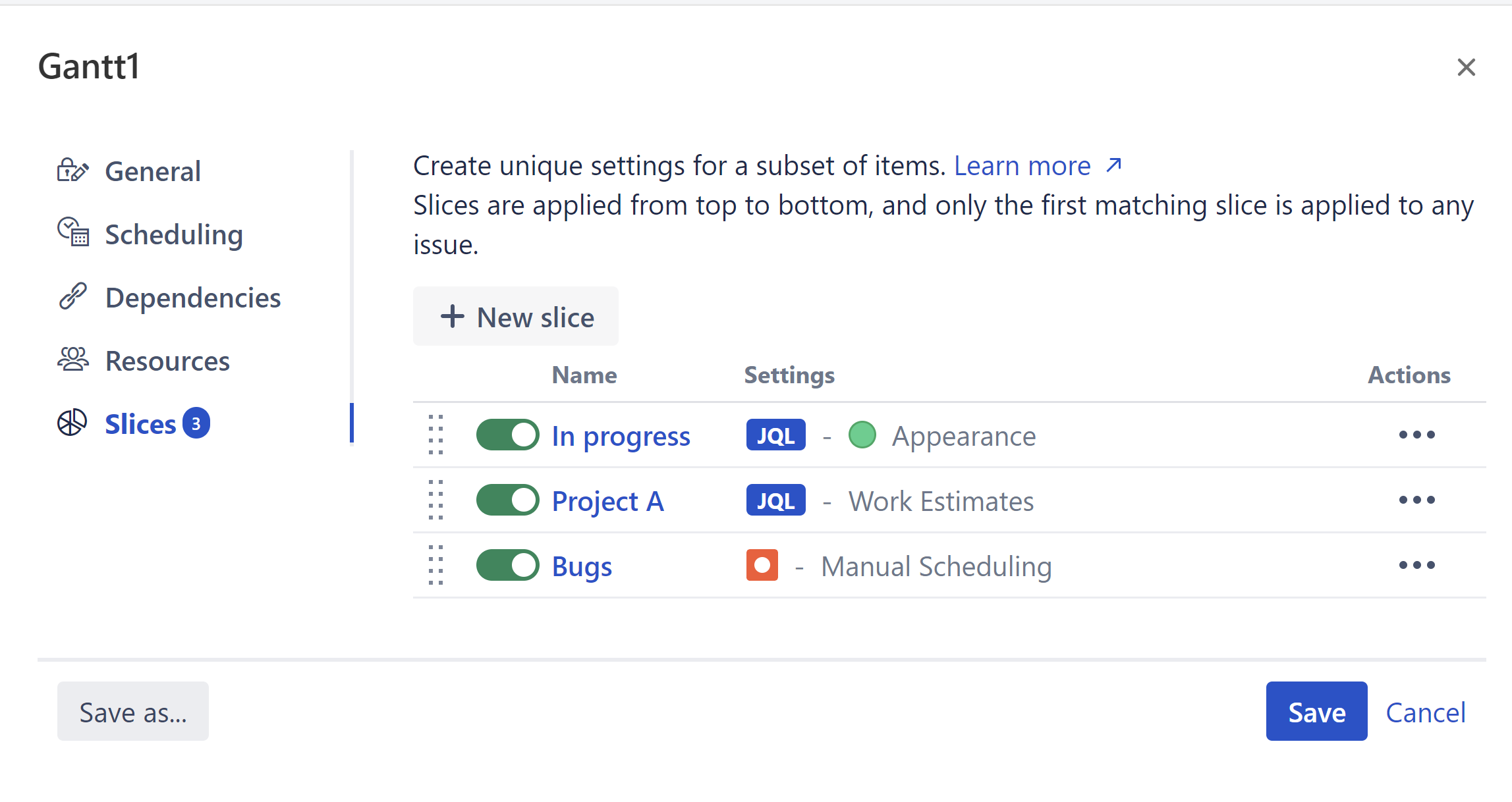Click the Scheduling calendar icon
Screen dimensions: 1512x802
(x=72, y=232)
